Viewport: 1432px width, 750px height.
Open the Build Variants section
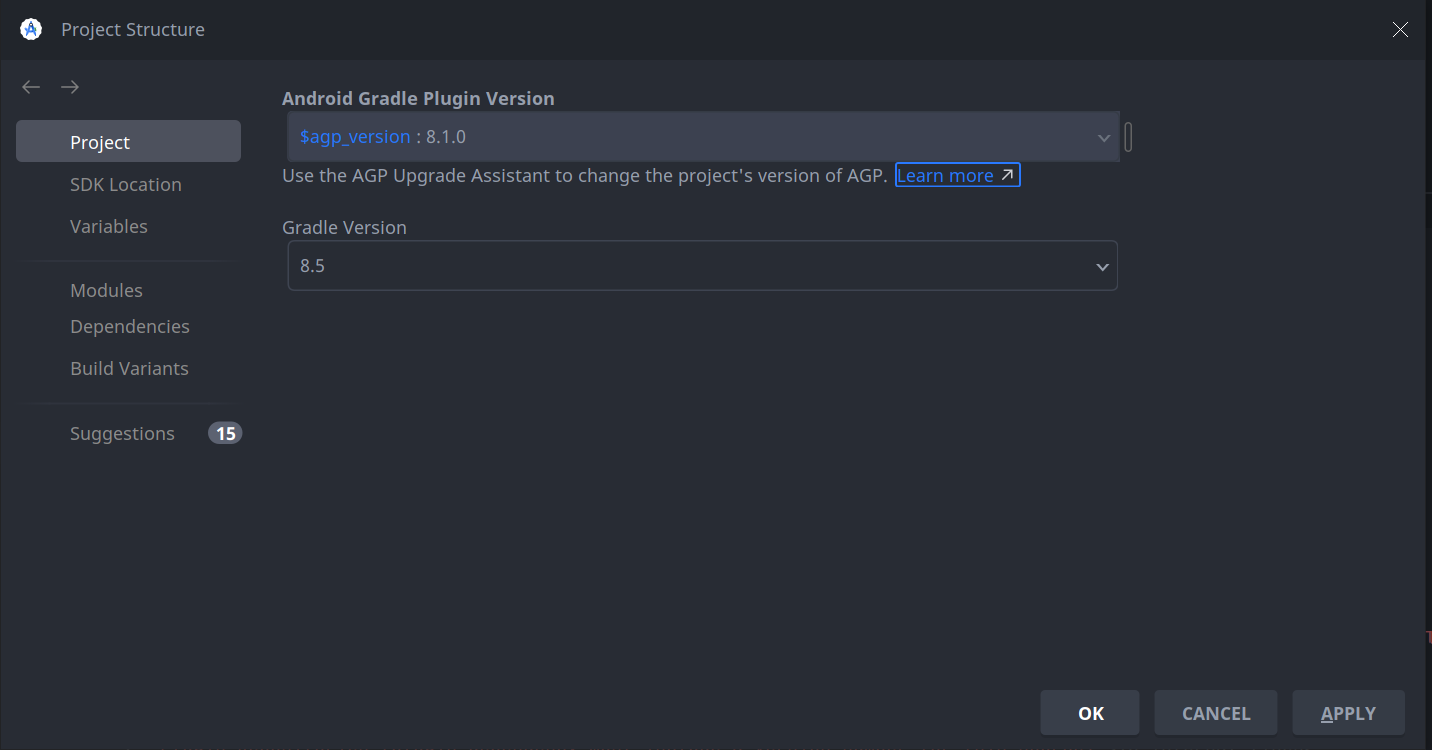tap(129, 369)
